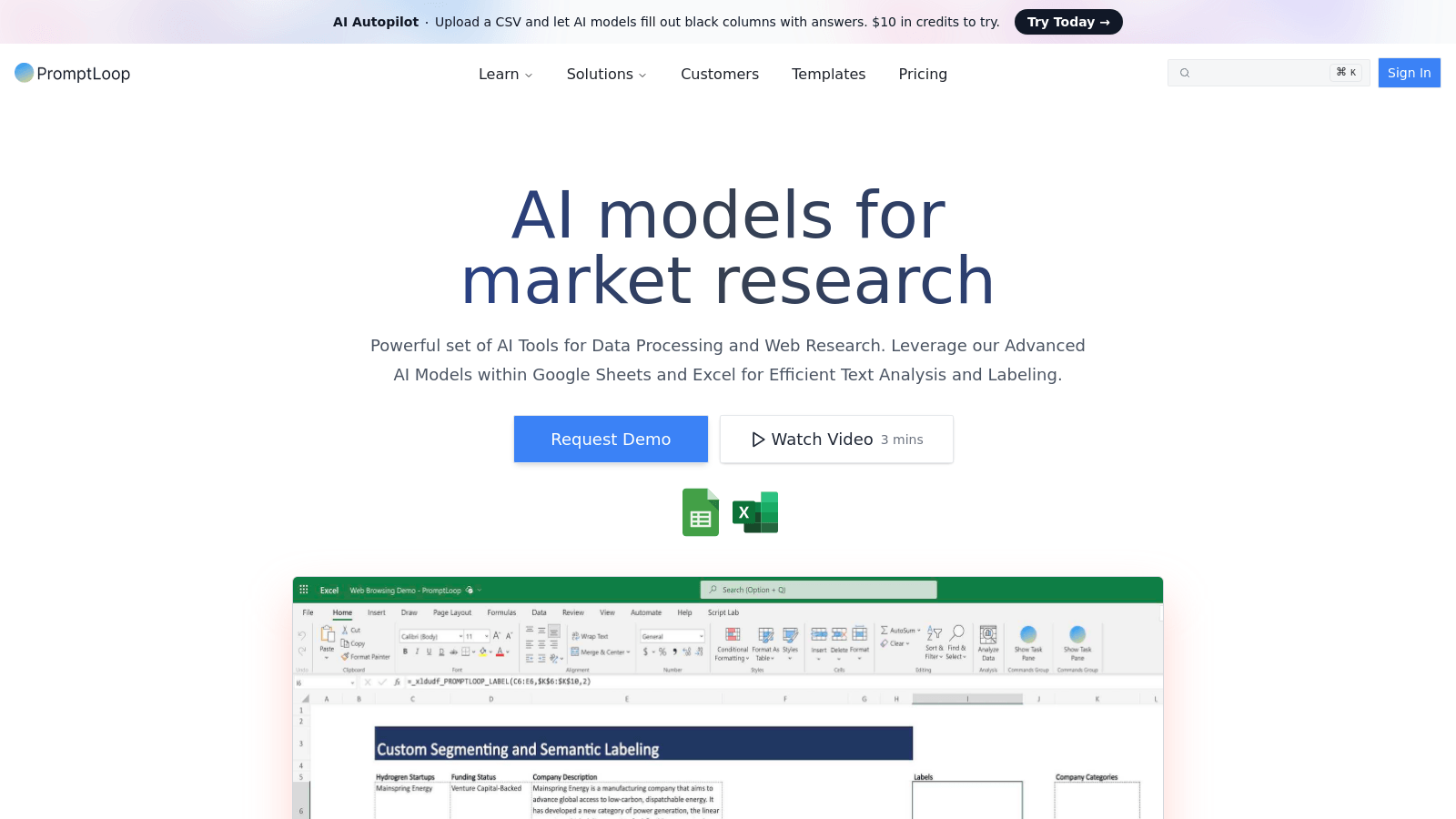Switch to the Formulas tab
Screen dimensions: 1456x819
click(501, 612)
